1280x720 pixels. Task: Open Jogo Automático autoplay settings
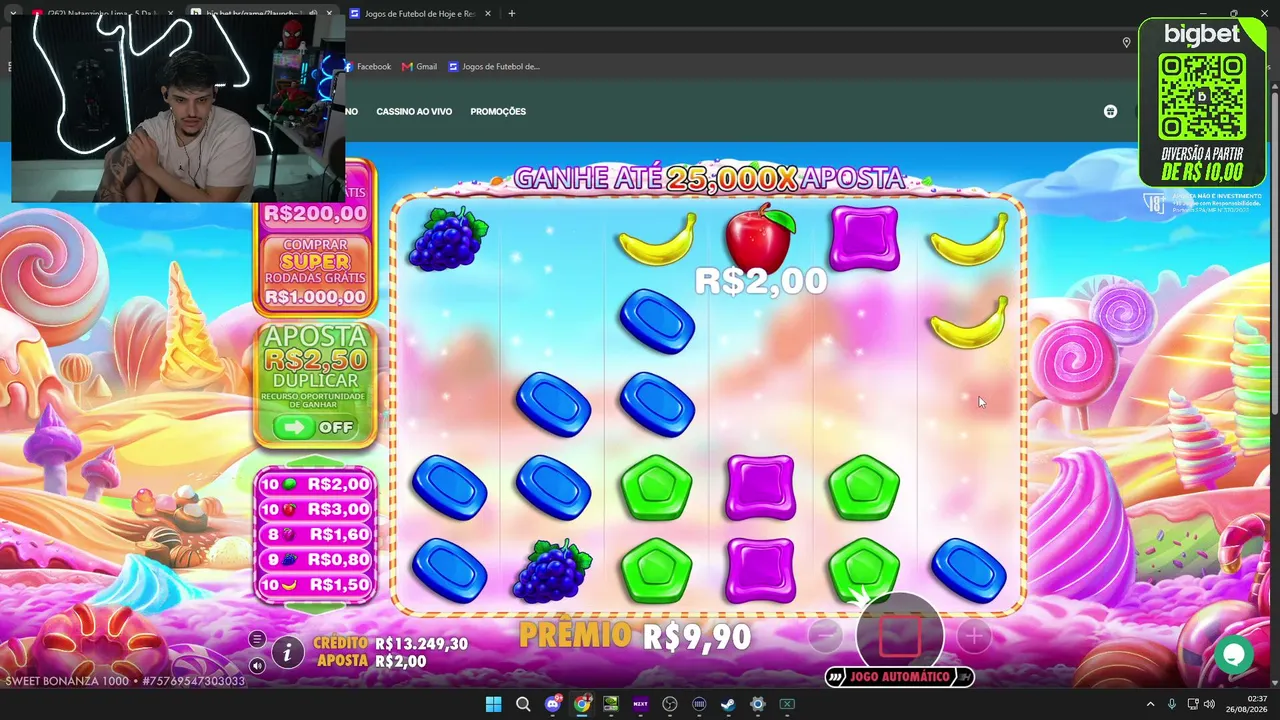click(x=899, y=677)
